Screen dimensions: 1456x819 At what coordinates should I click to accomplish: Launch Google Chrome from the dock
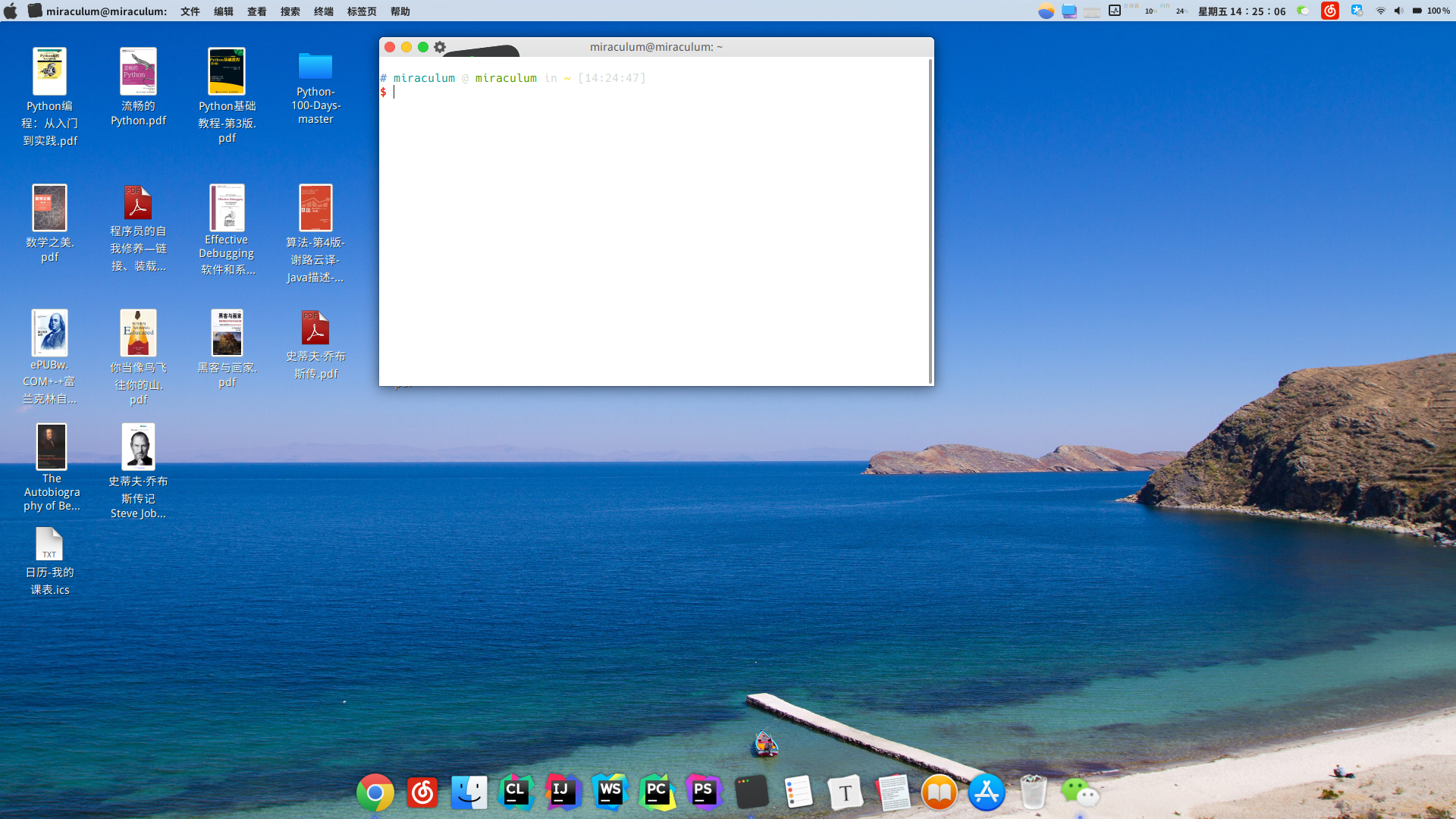point(375,793)
